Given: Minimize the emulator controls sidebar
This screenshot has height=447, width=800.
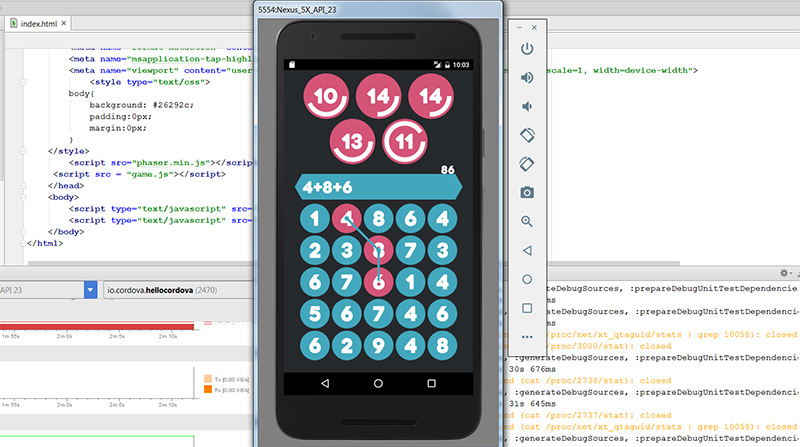Looking at the screenshot, I should pos(519,28).
